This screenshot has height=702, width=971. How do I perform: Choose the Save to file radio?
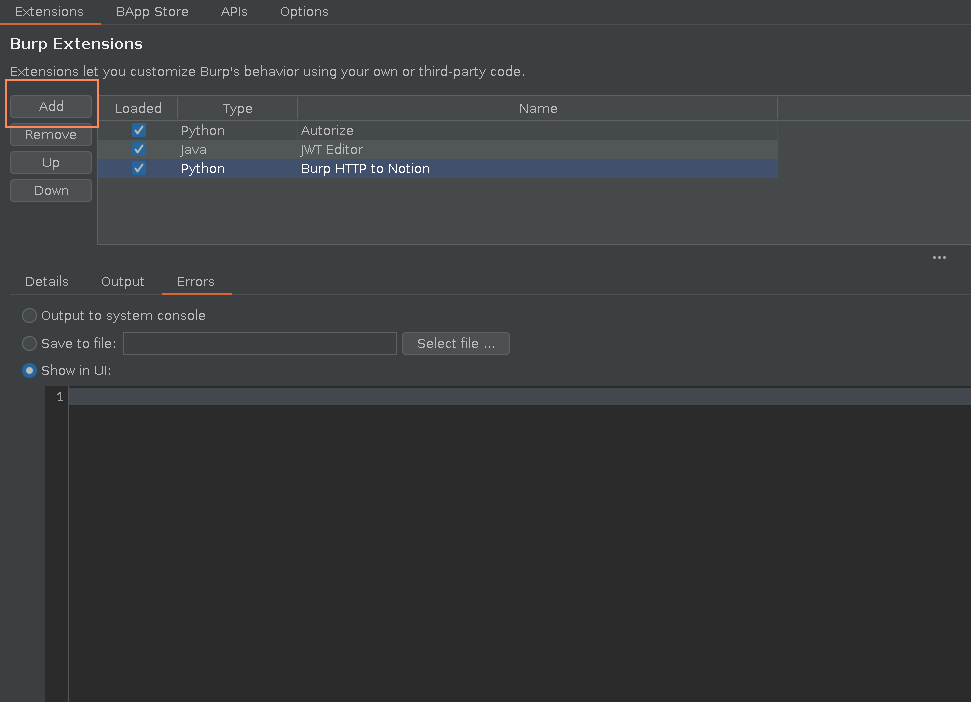[30, 343]
